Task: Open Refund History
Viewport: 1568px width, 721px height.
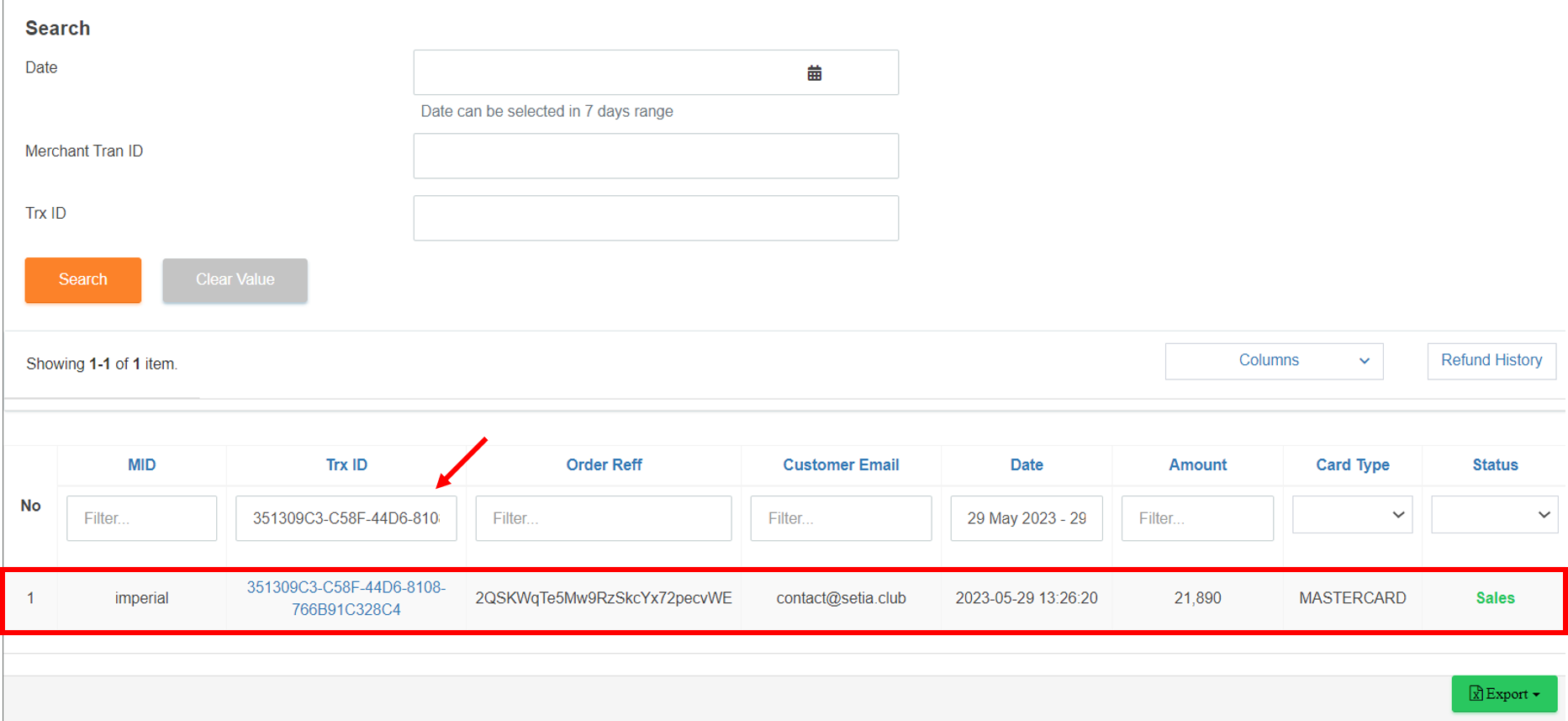Action: tap(1491, 361)
